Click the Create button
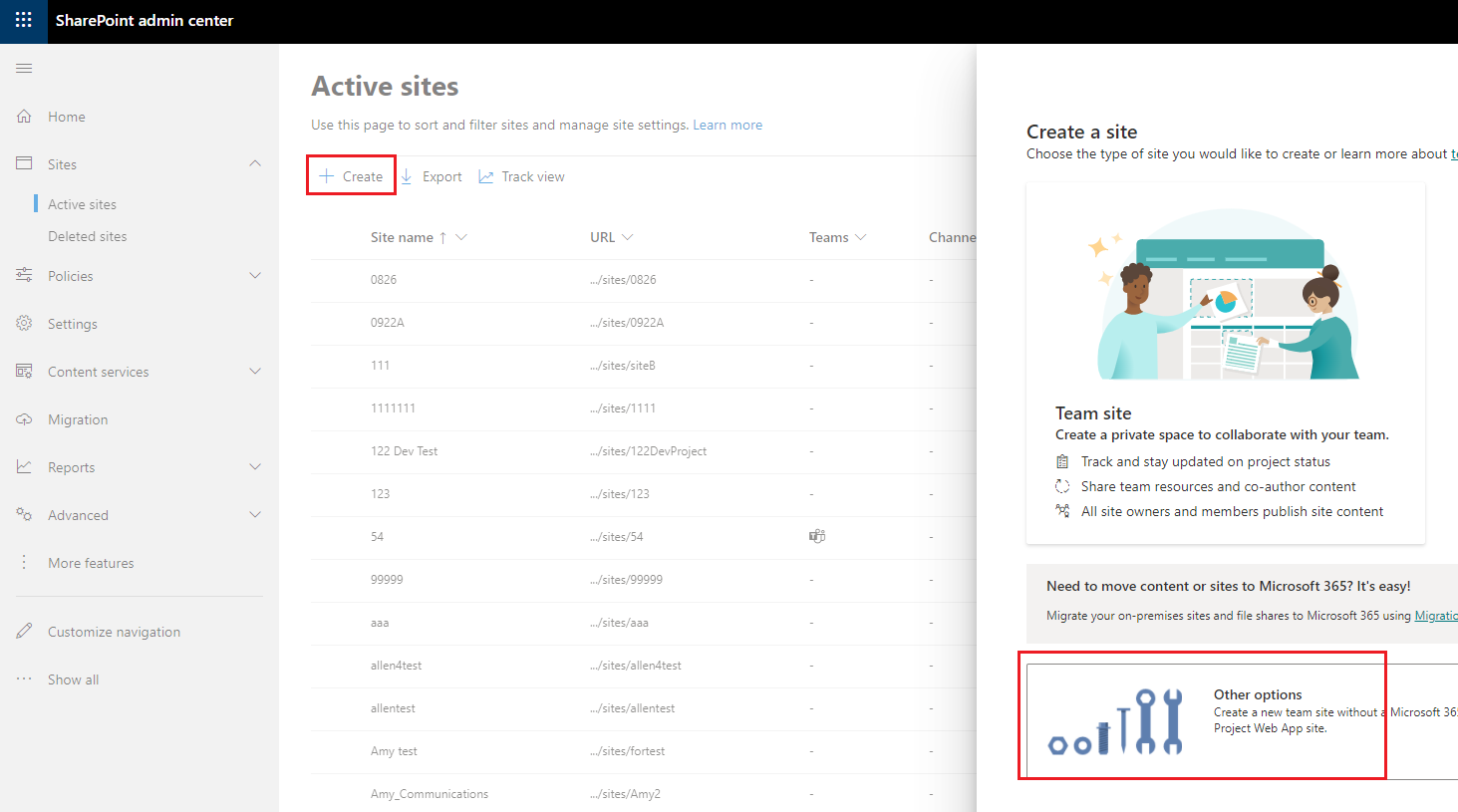This screenshot has width=1458, height=812. coord(351,176)
